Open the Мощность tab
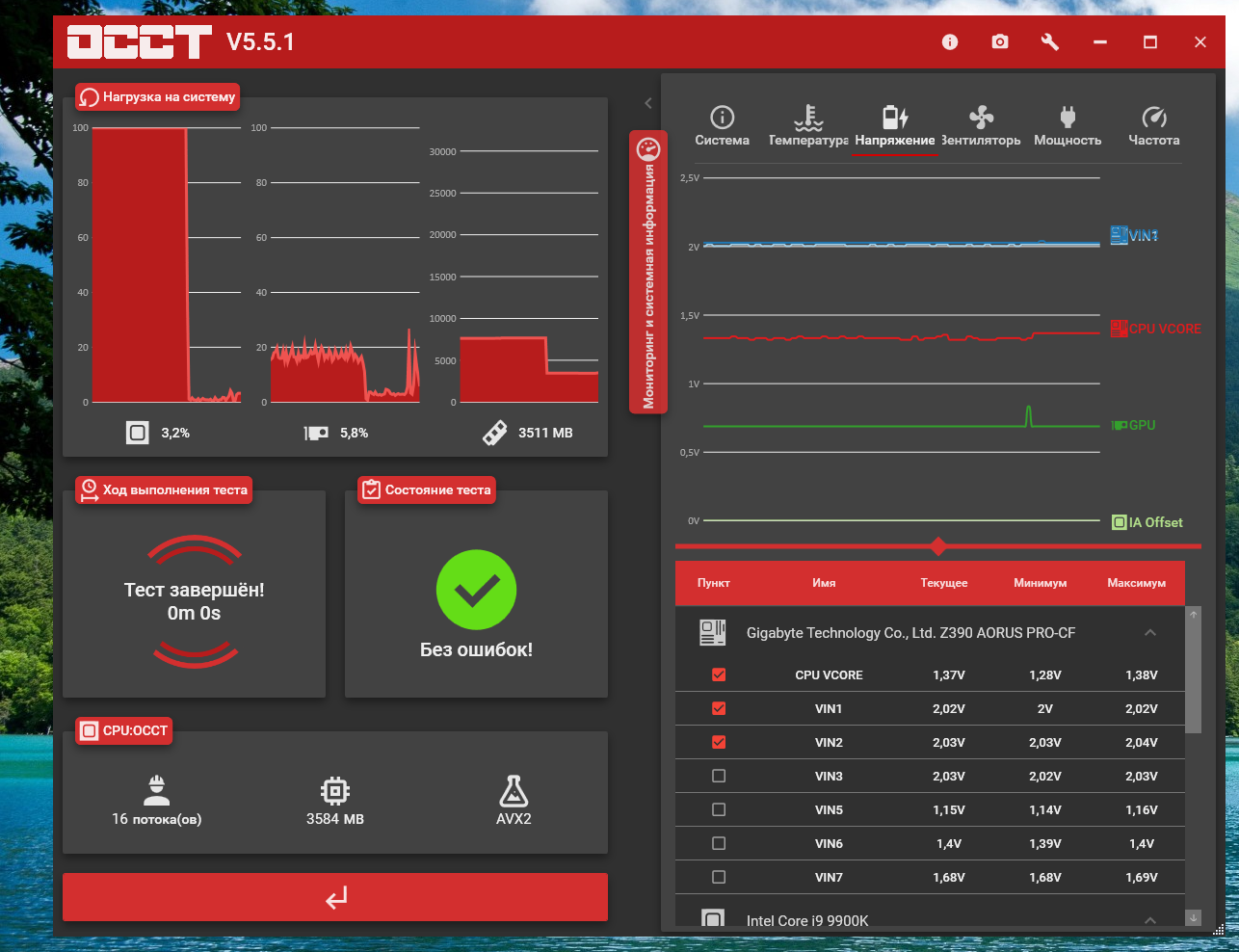This screenshot has width=1239, height=952. [1068, 127]
